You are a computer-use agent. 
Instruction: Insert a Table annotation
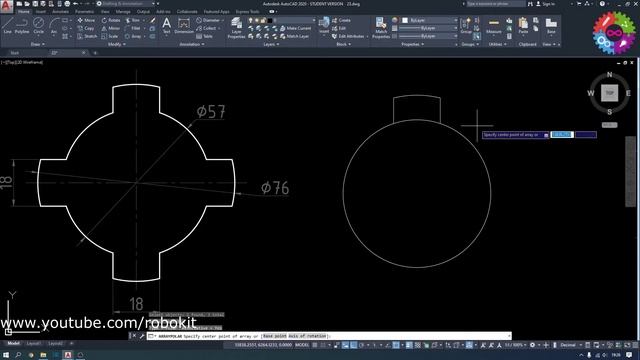click(204, 36)
